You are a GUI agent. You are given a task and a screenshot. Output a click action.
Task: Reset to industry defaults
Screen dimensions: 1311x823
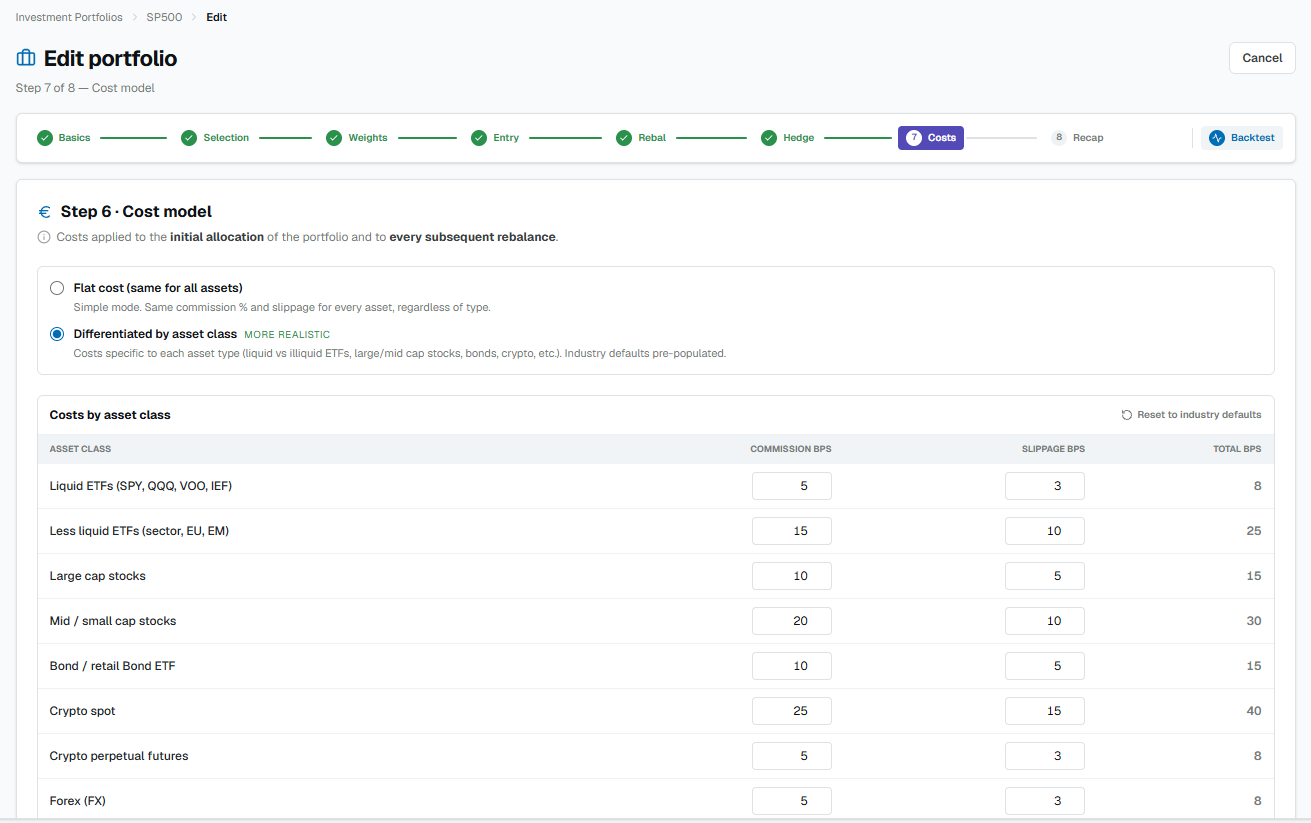click(x=1191, y=415)
